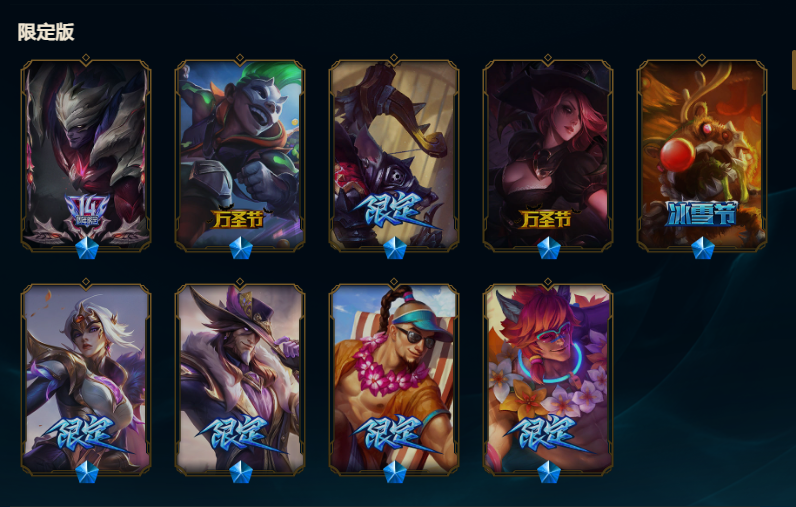796x507 pixels.
Task: Click the 万圣节 badge on the witch card
Action: coord(547,219)
